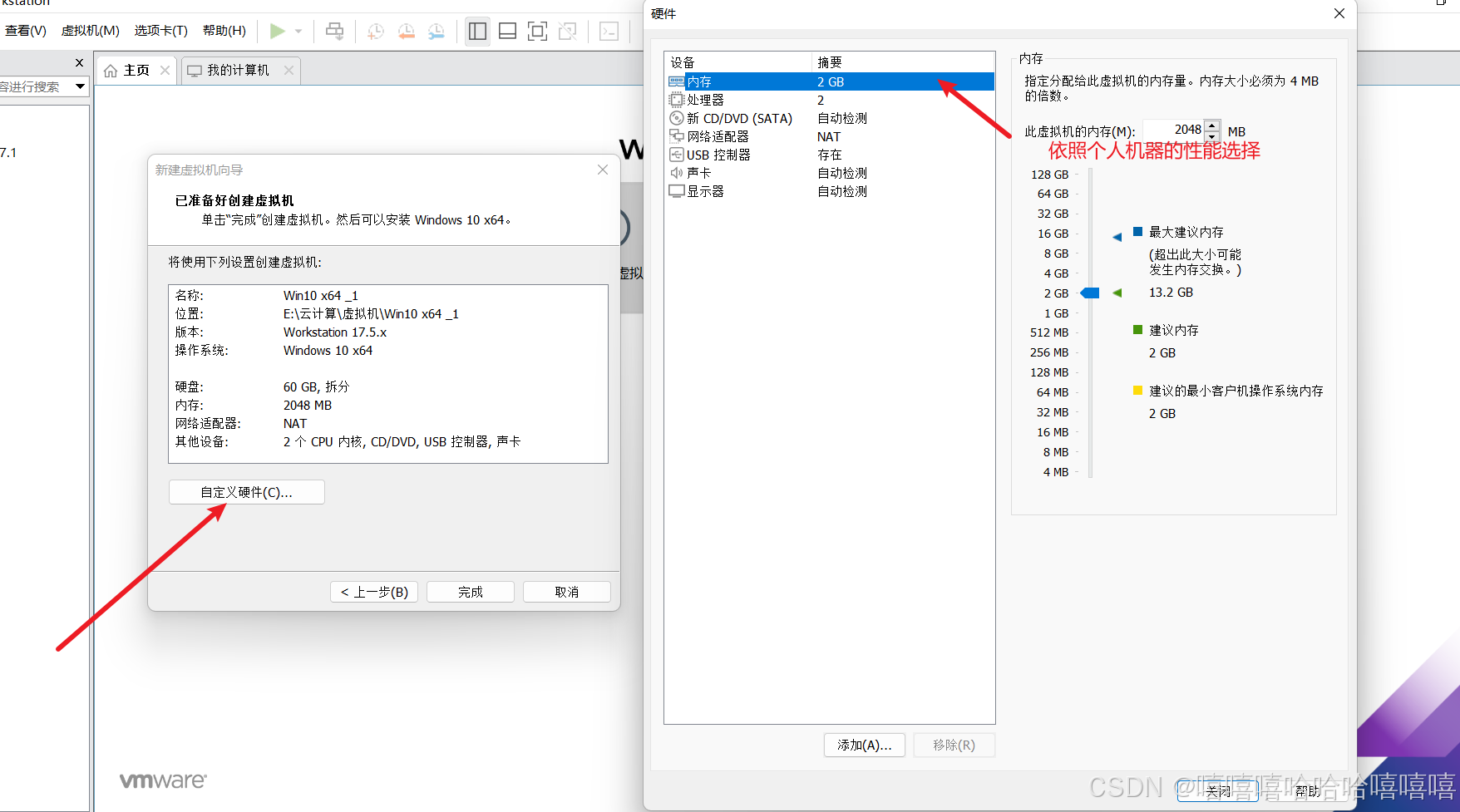Click the 设备 column header
The width and height of the screenshot is (1460, 812).
(738, 62)
